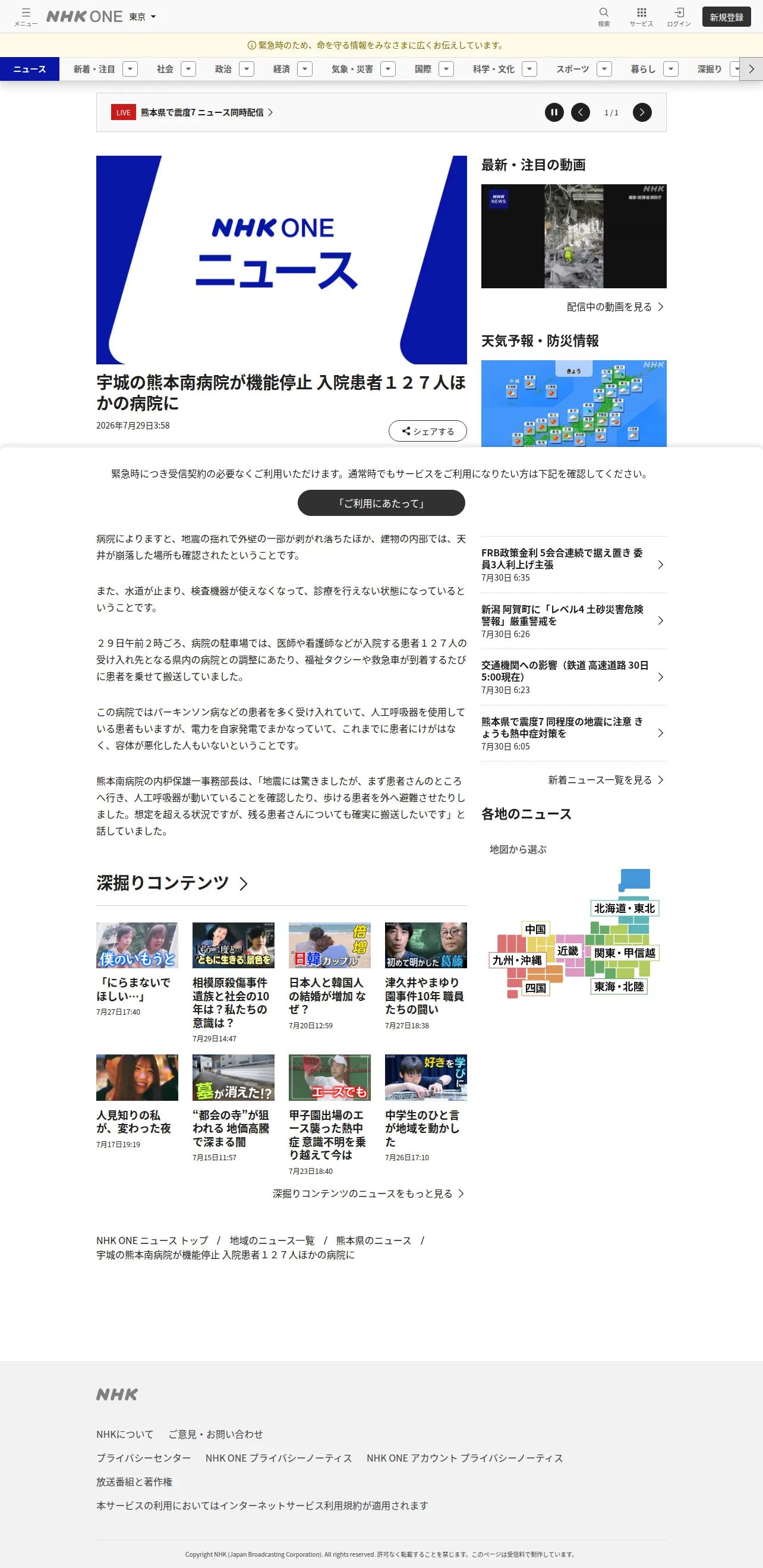Viewport: 763px width, 1568px height.
Task: Open ご意見・お問い合わせ footer link
Action: click(215, 1434)
